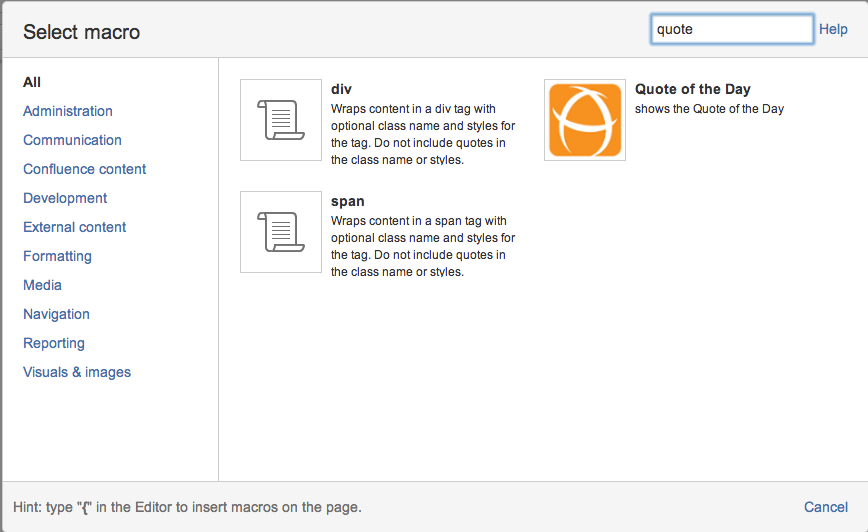This screenshot has width=868, height=532.
Task: Select the Reporting category
Action: (54, 343)
